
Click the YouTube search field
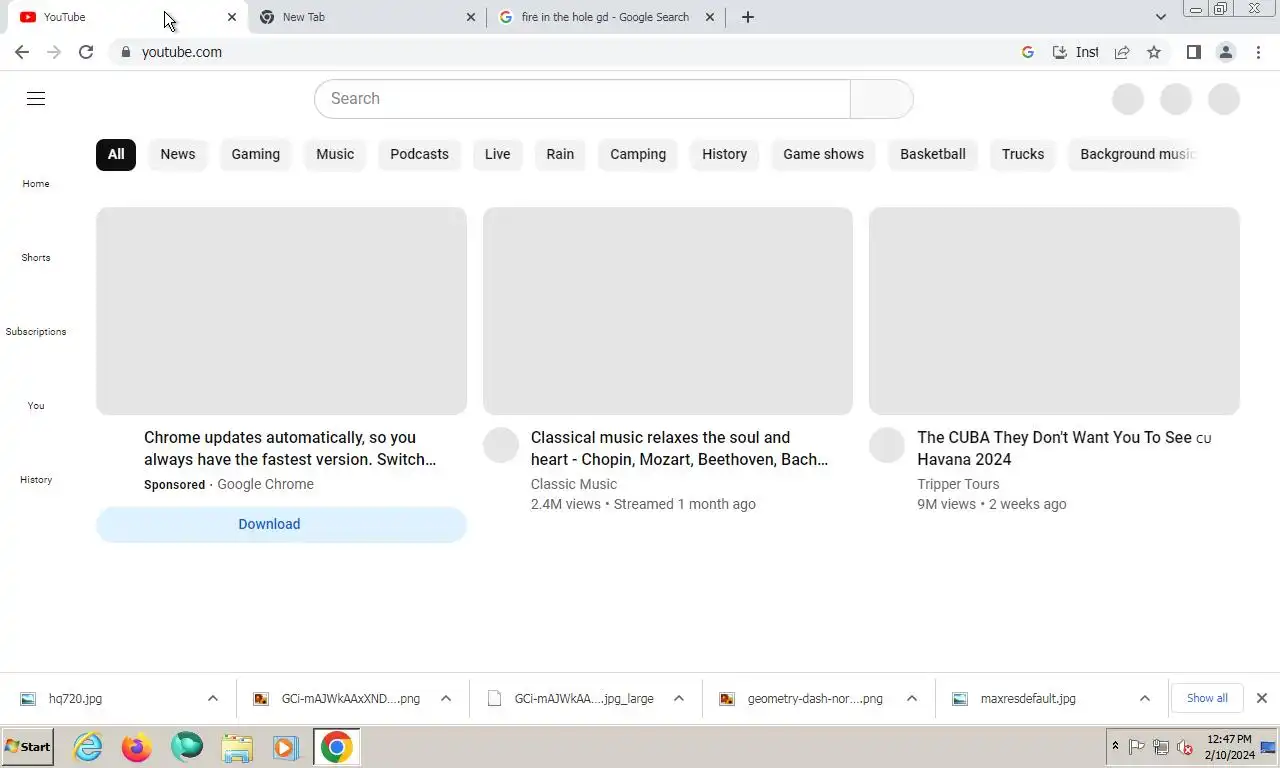pyautogui.click(x=582, y=99)
